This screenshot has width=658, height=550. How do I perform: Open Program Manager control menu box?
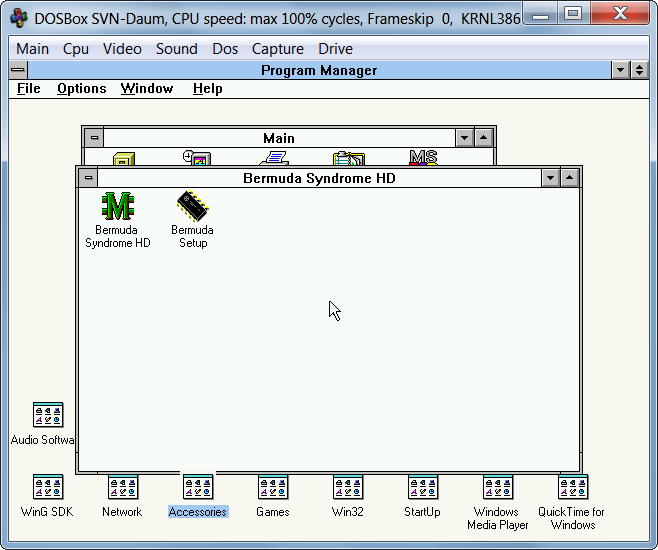coord(18,70)
